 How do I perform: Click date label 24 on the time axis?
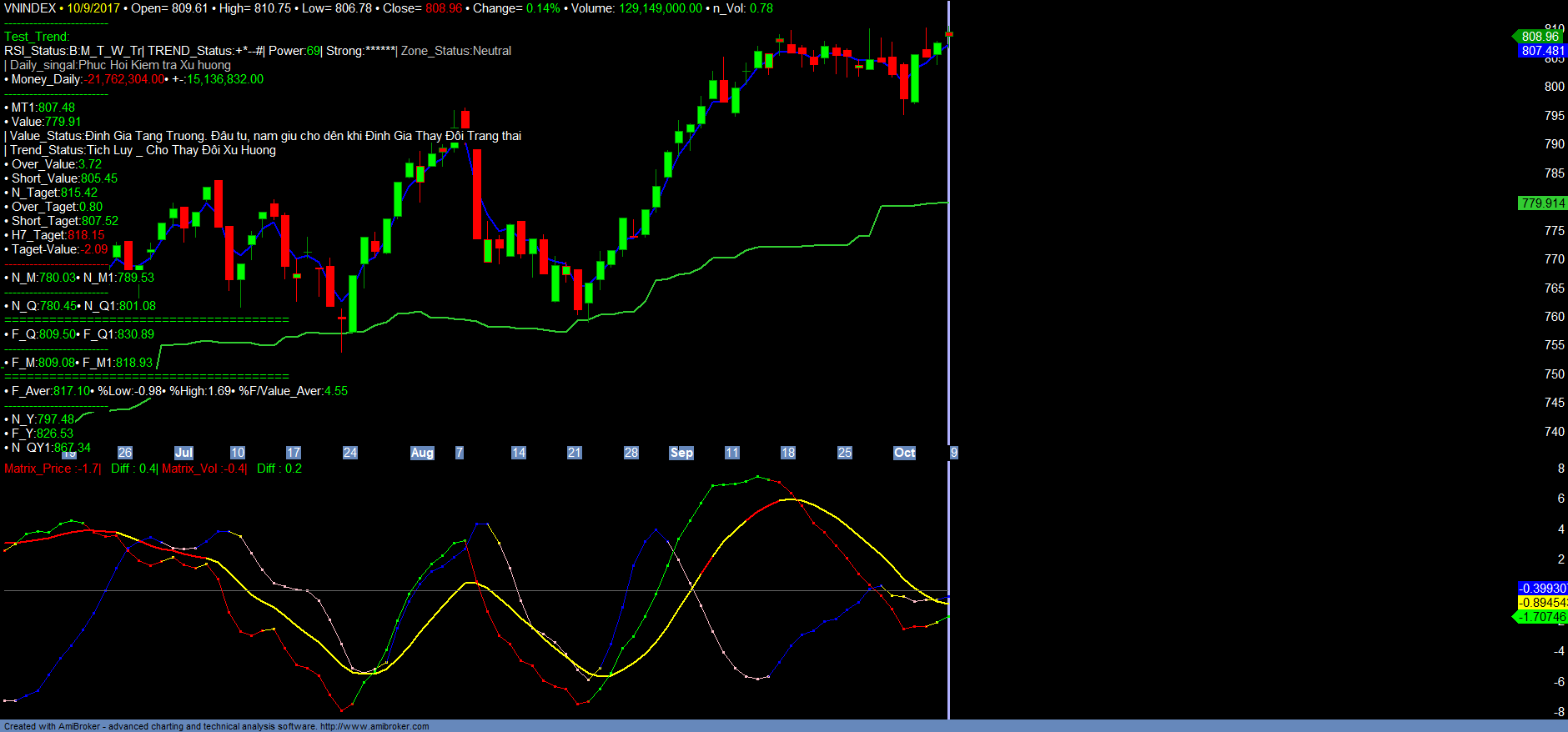[350, 453]
